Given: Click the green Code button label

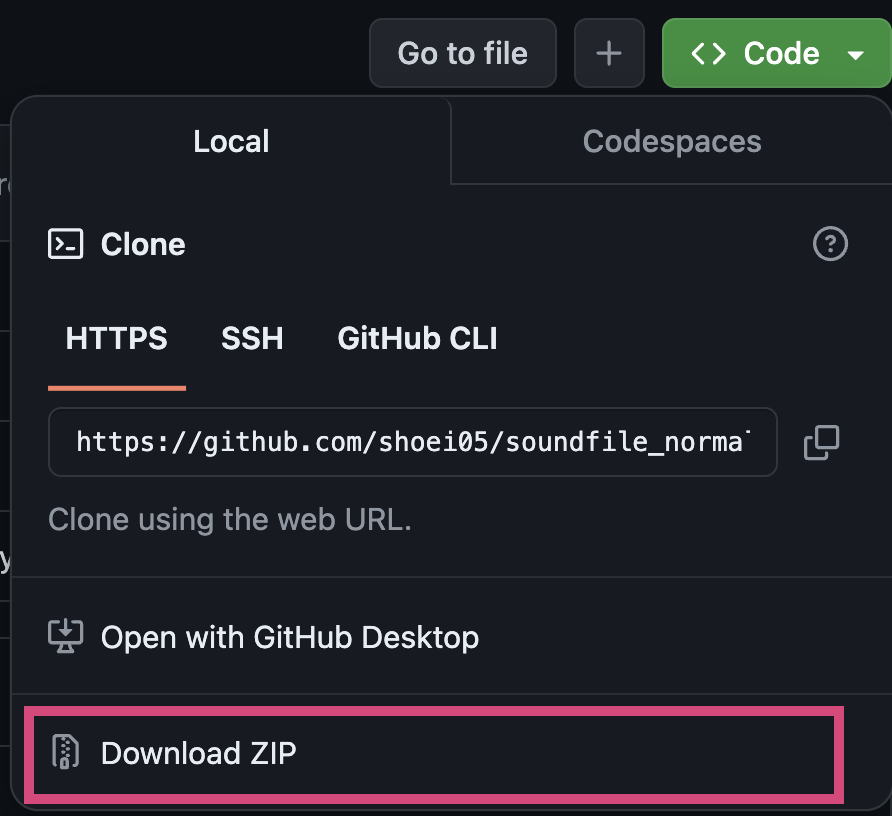Looking at the screenshot, I should click(x=781, y=53).
